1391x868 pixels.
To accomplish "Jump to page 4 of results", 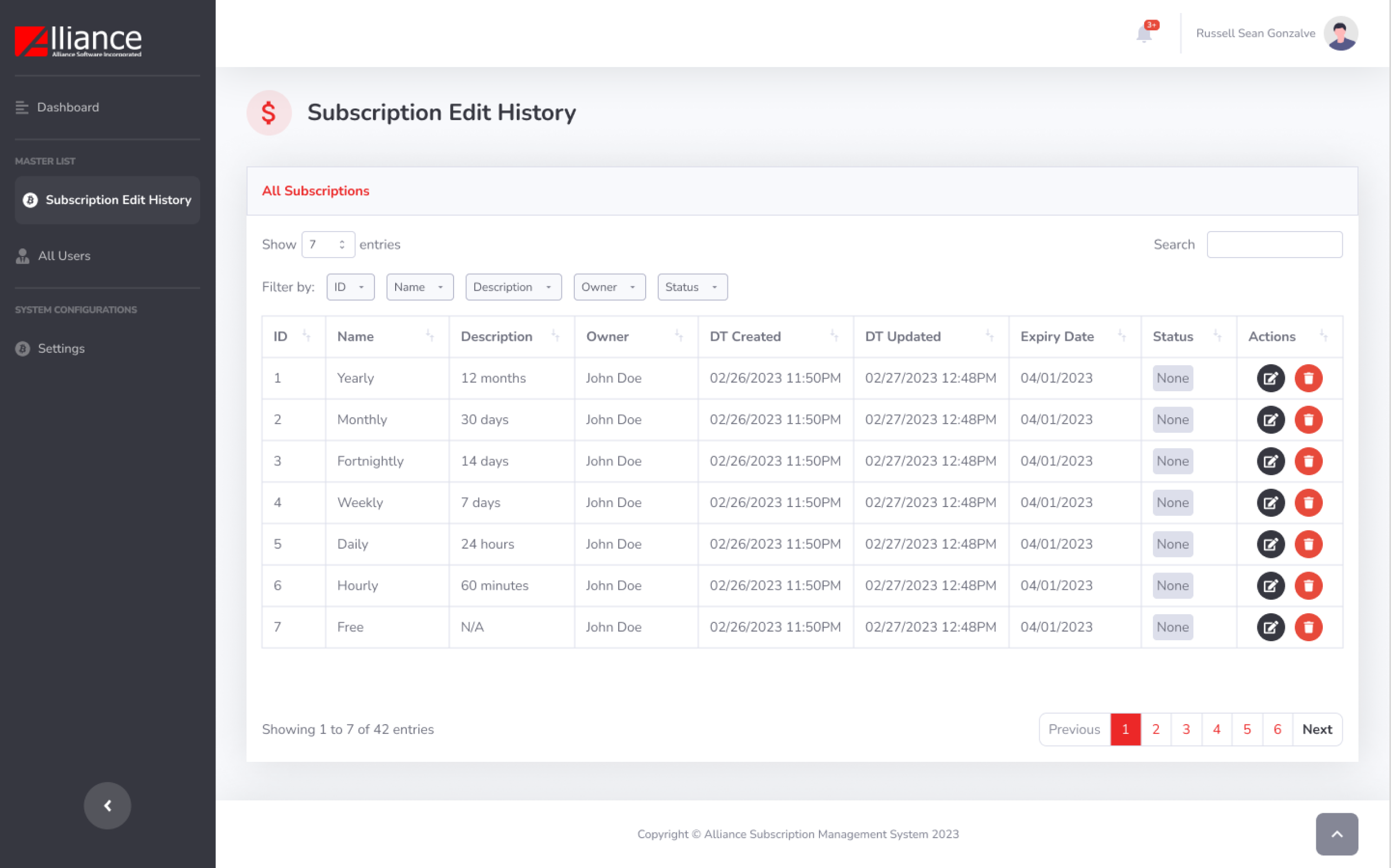I will click(x=1216, y=729).
